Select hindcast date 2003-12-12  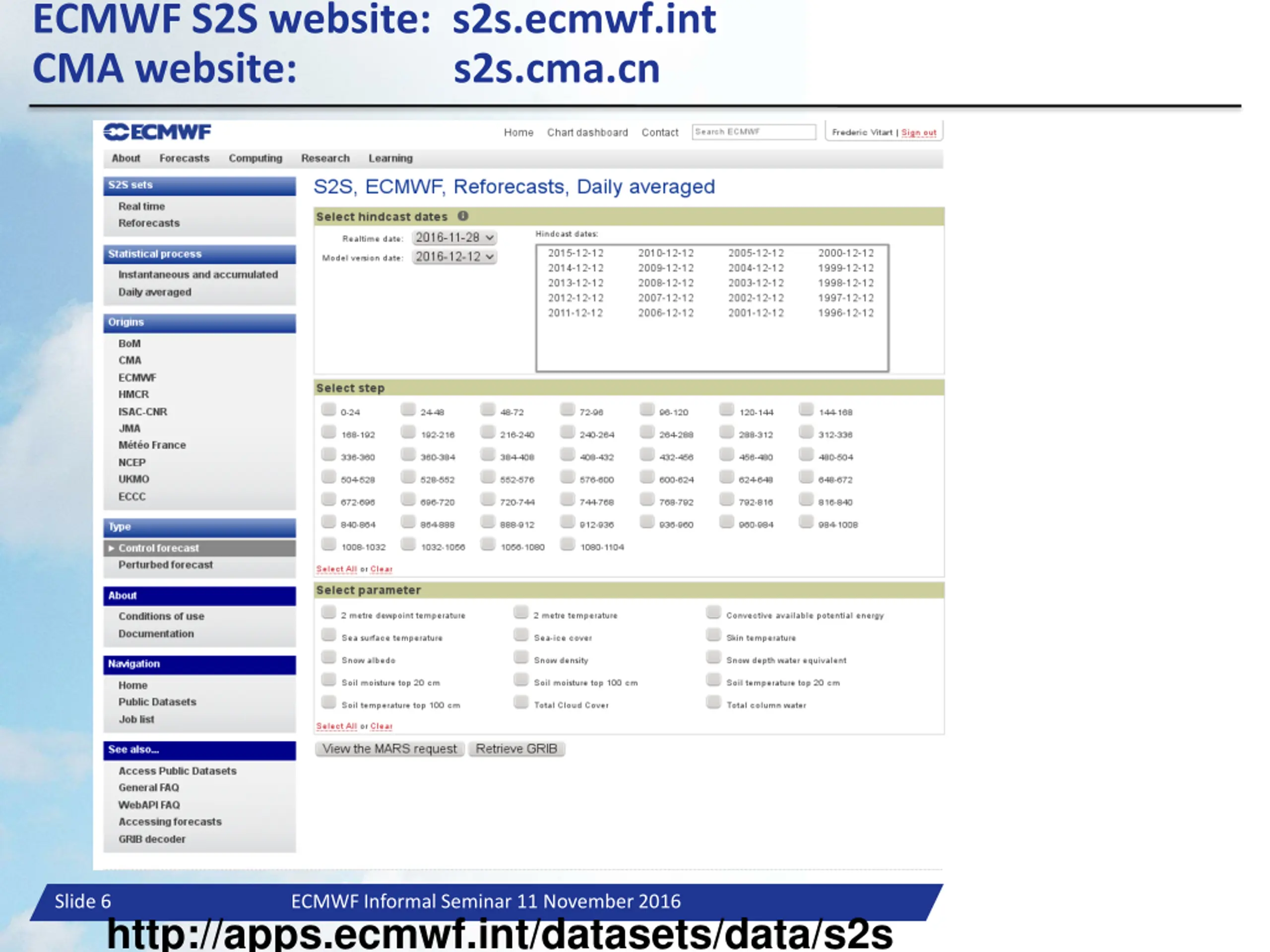756,283
